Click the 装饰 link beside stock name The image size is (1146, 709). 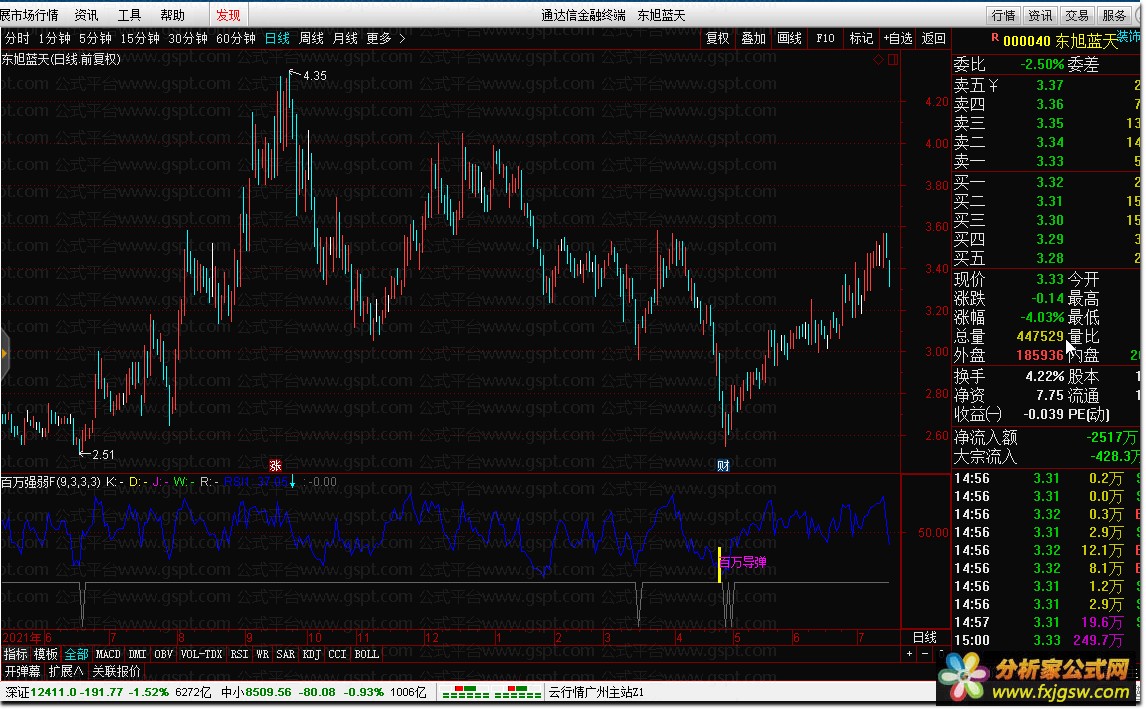coord(1129,36)
